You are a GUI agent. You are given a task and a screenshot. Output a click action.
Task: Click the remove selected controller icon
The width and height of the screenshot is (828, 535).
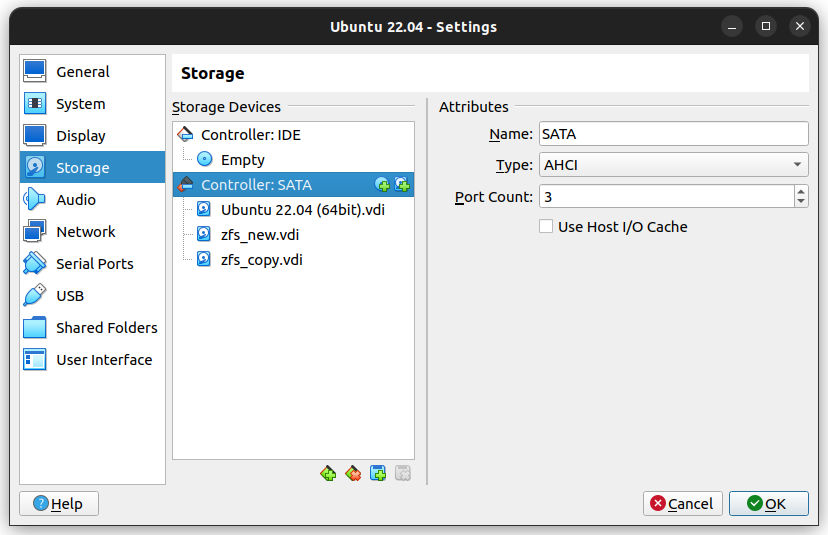pyautogui.click(x=353, y=473)
